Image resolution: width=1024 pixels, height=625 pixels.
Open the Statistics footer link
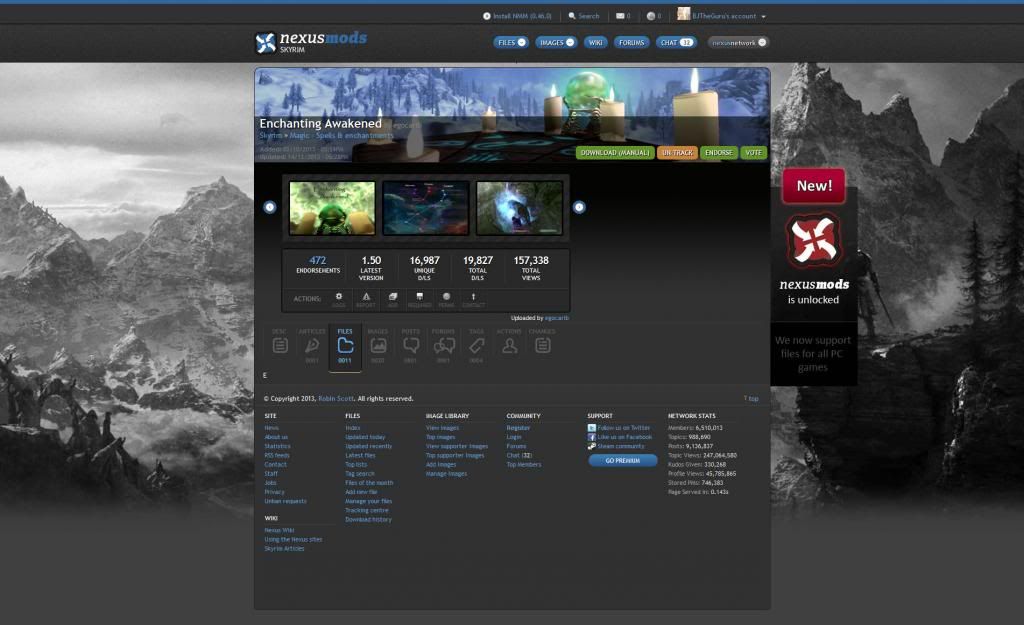click(278, 446)
